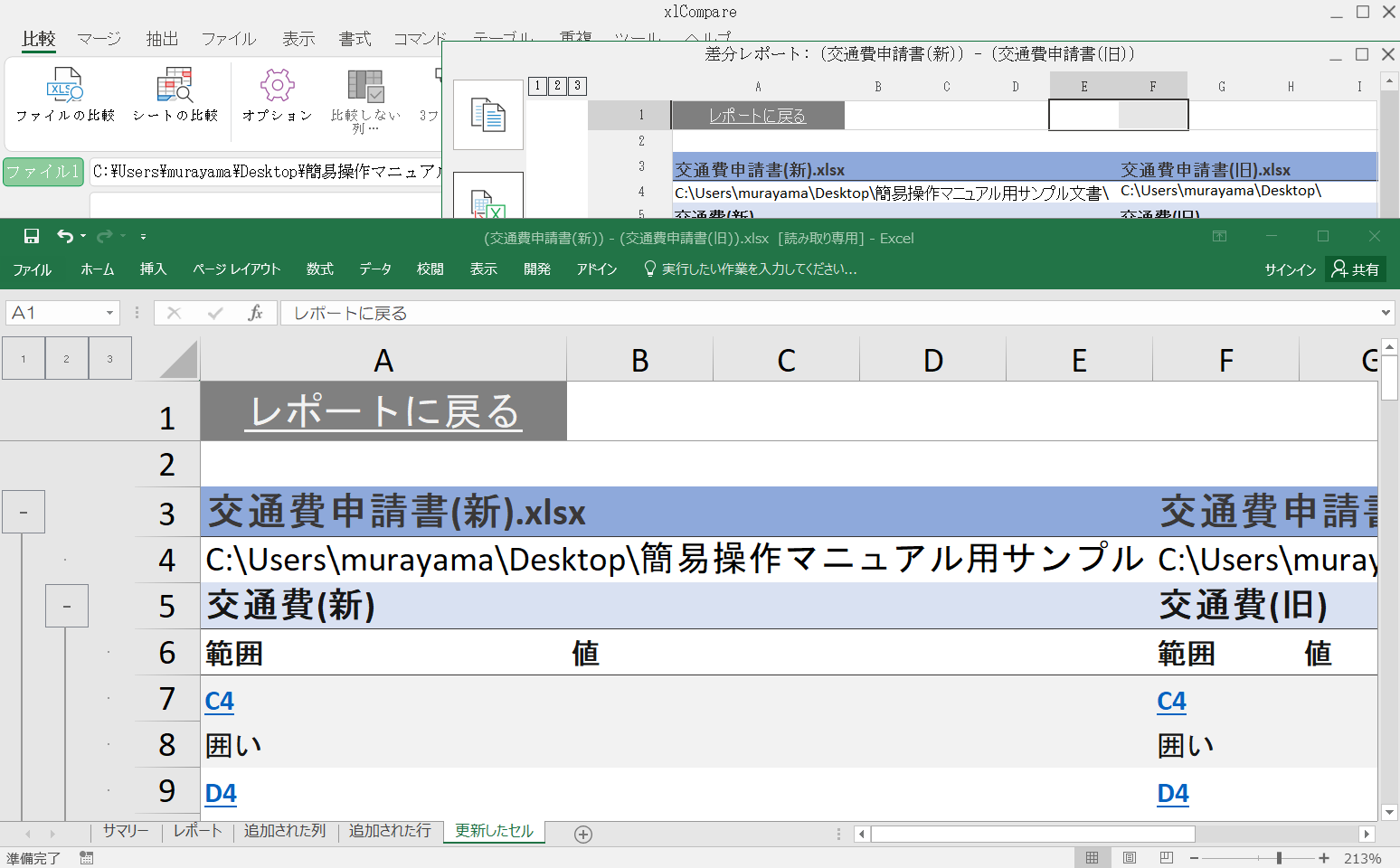Click the C4 link in column A
This screenshot has width=1400, height=868.
click(220, 701)
